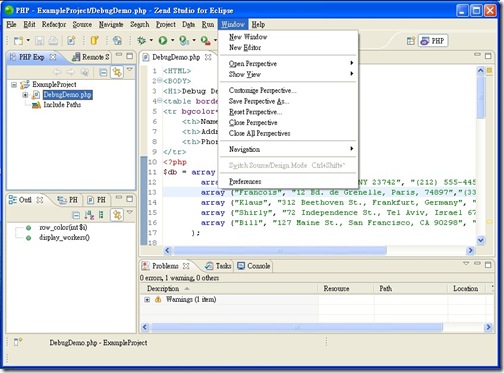Open the Run menu
The image size is (504, 373).
coord(208,24)
